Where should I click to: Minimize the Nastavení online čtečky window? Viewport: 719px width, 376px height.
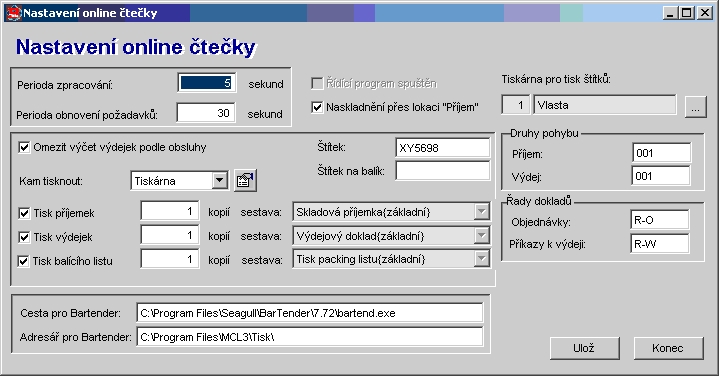pos(670,13)
